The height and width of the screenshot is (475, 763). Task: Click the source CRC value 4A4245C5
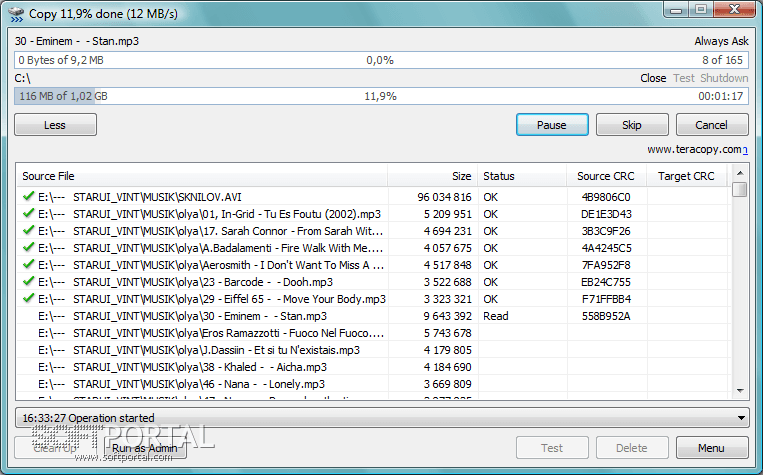[x=606, y=248]
